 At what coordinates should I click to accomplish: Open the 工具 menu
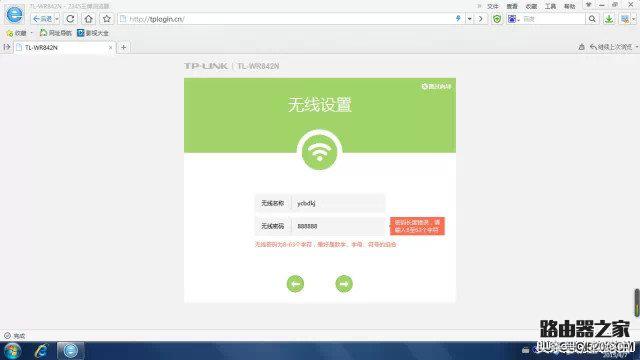(550, 6)
